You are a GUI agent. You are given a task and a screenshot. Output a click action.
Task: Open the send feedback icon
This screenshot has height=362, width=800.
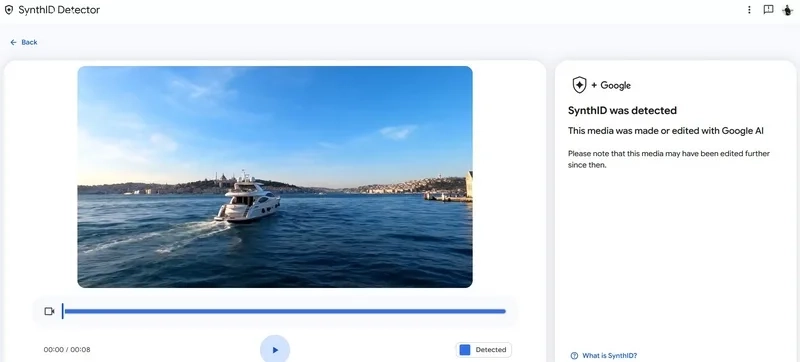tap(768, 10)
